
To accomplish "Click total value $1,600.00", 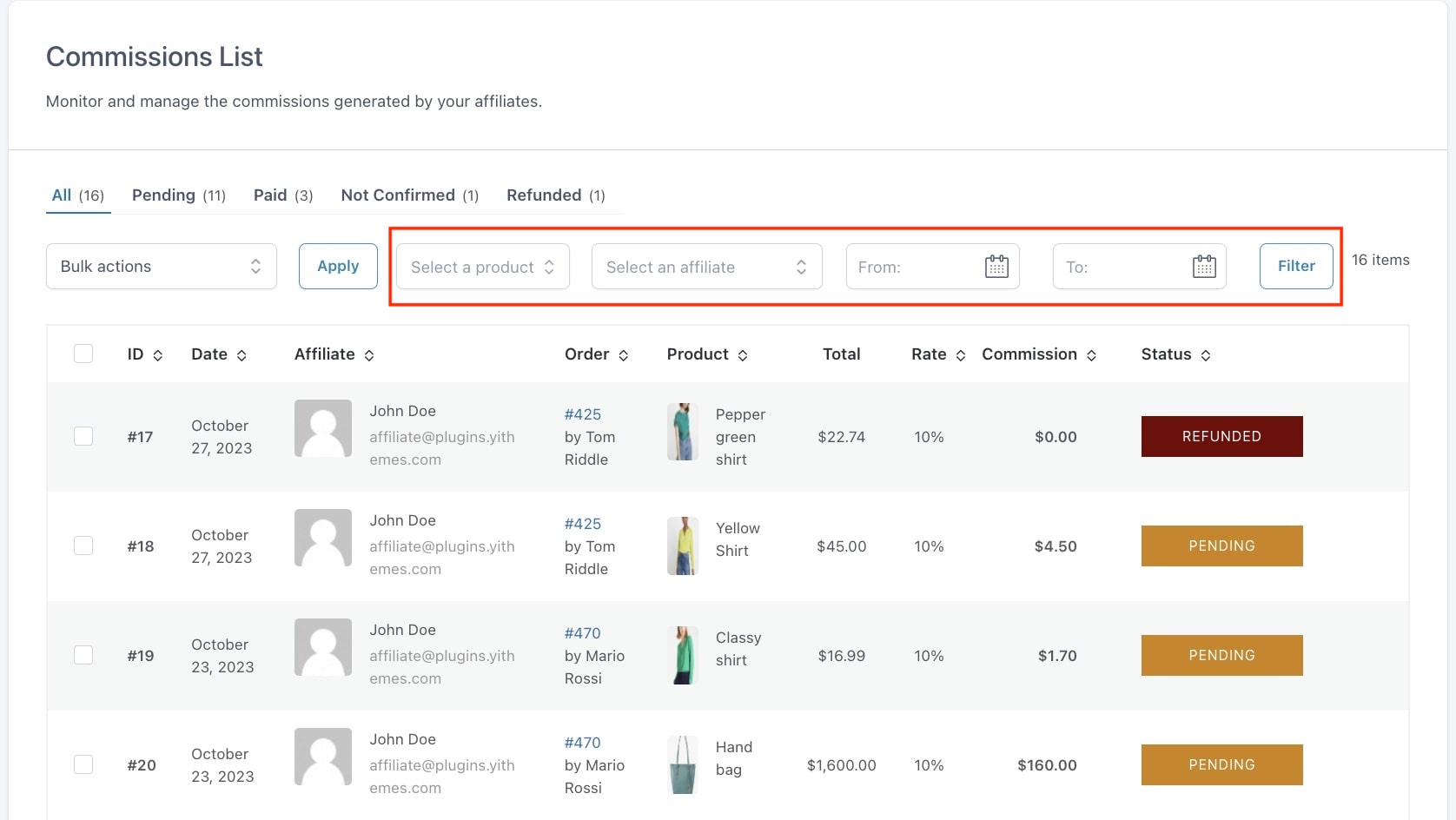I will point(842,765).
